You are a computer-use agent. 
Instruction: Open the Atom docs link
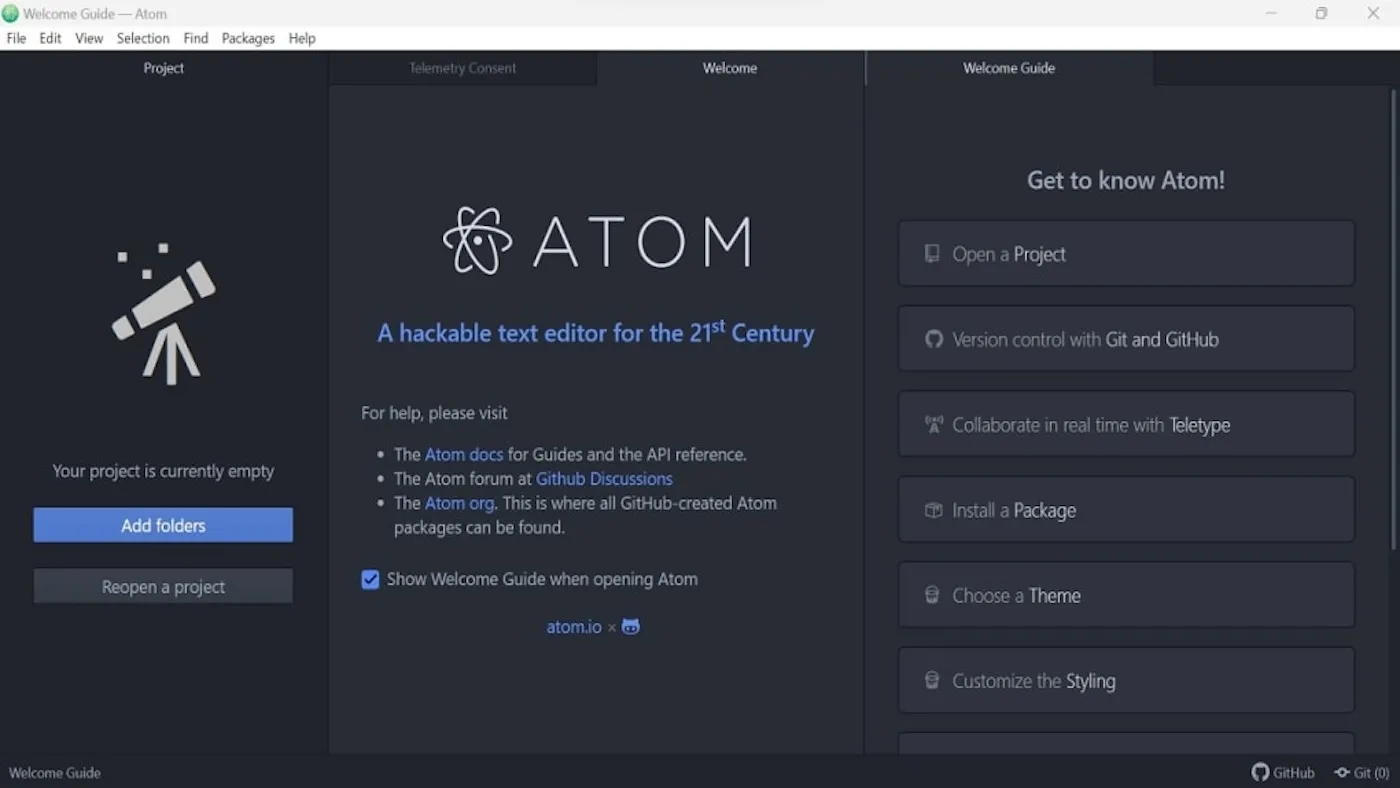464,453
